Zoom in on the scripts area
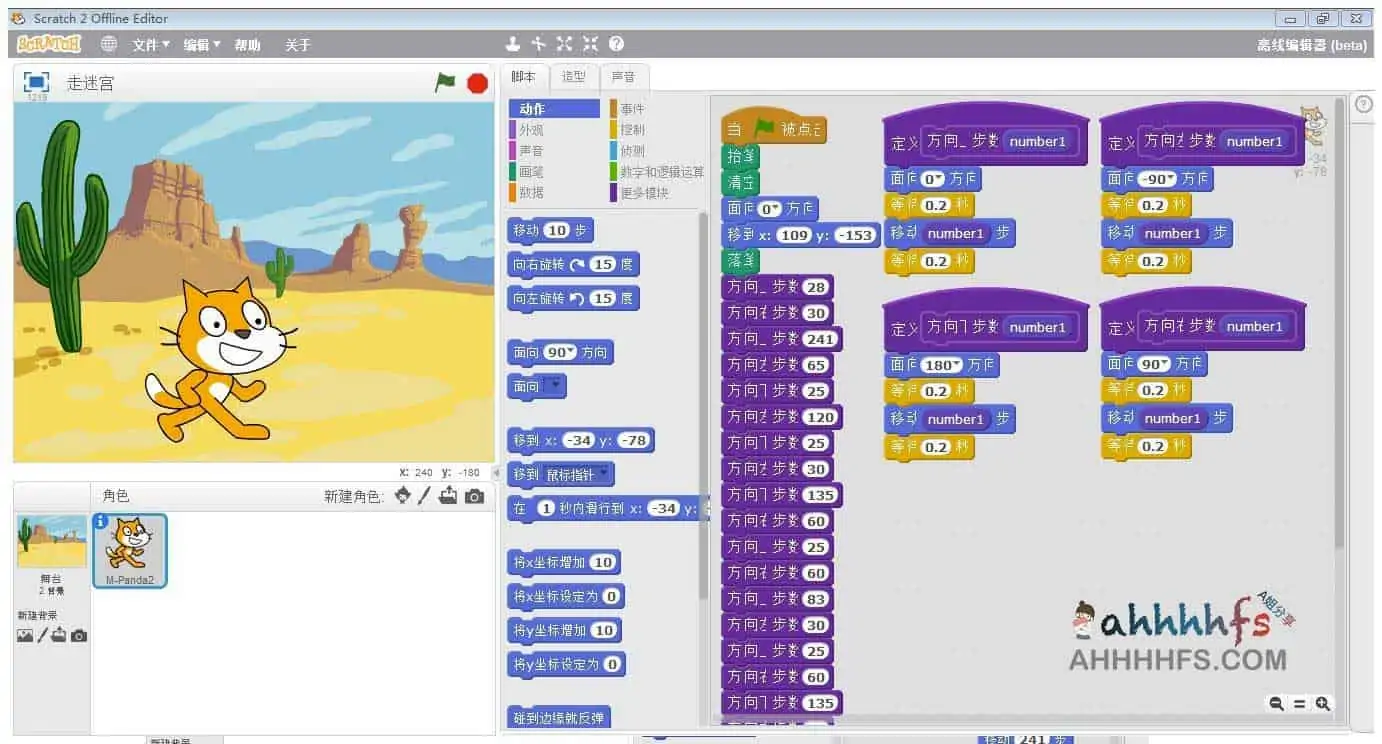This screenshot has width=1382, height=744. pos(1323,704)
